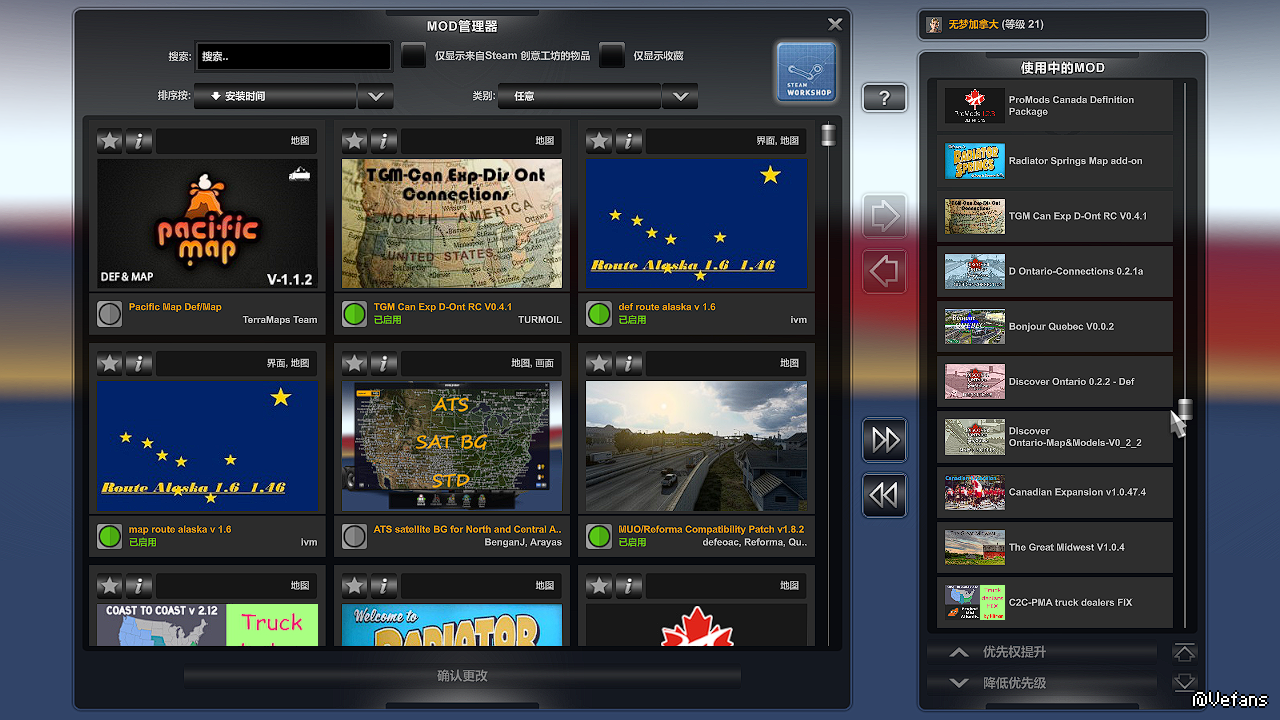Open info for ATS satellite BG mod

(384, 363)
